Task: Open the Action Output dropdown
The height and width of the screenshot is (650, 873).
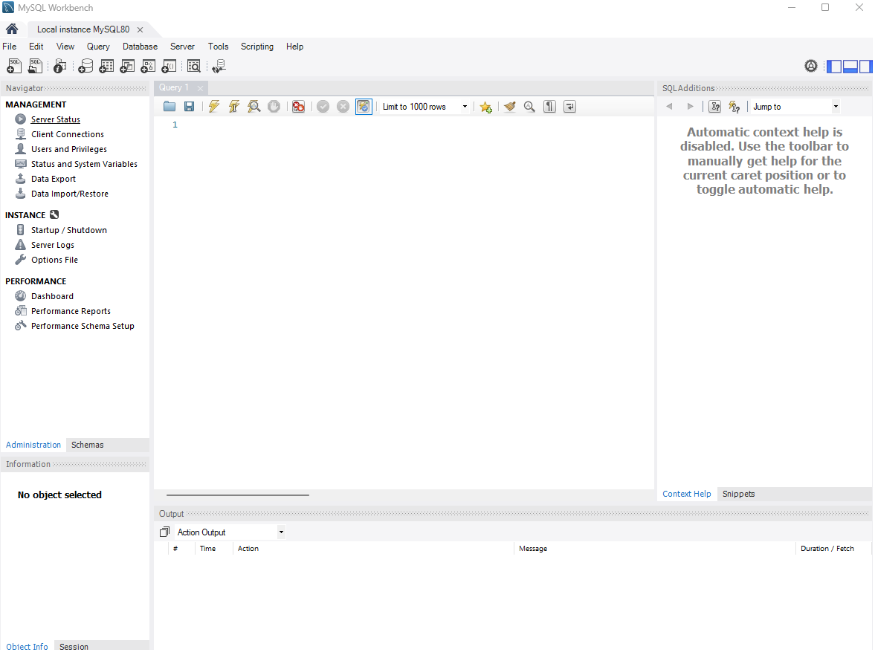Action: 229,532
